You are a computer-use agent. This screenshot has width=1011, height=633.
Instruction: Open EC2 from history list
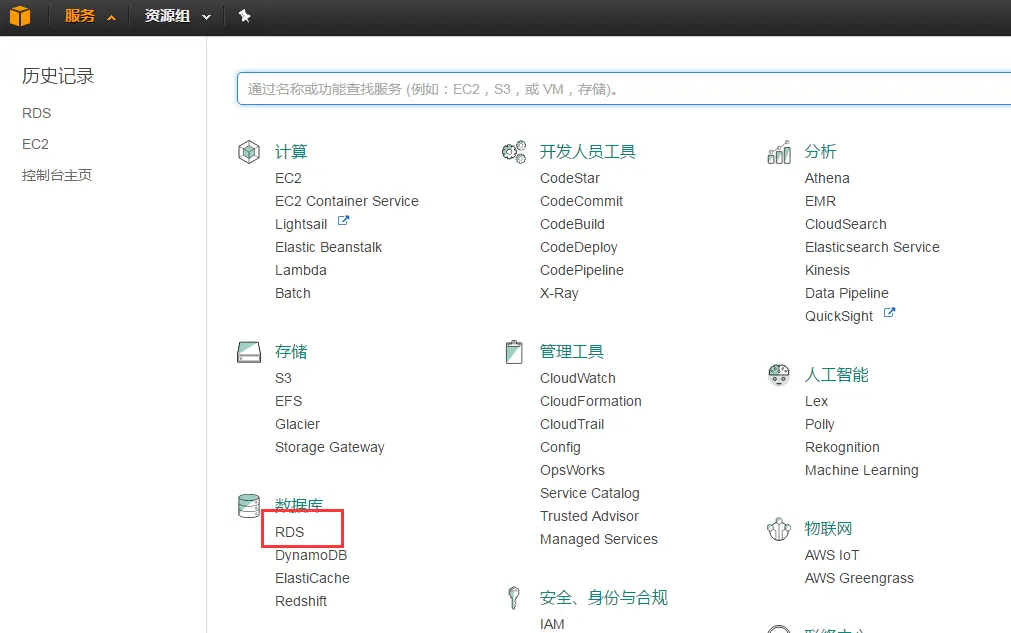pyautogui.click(x=35, y=144)
